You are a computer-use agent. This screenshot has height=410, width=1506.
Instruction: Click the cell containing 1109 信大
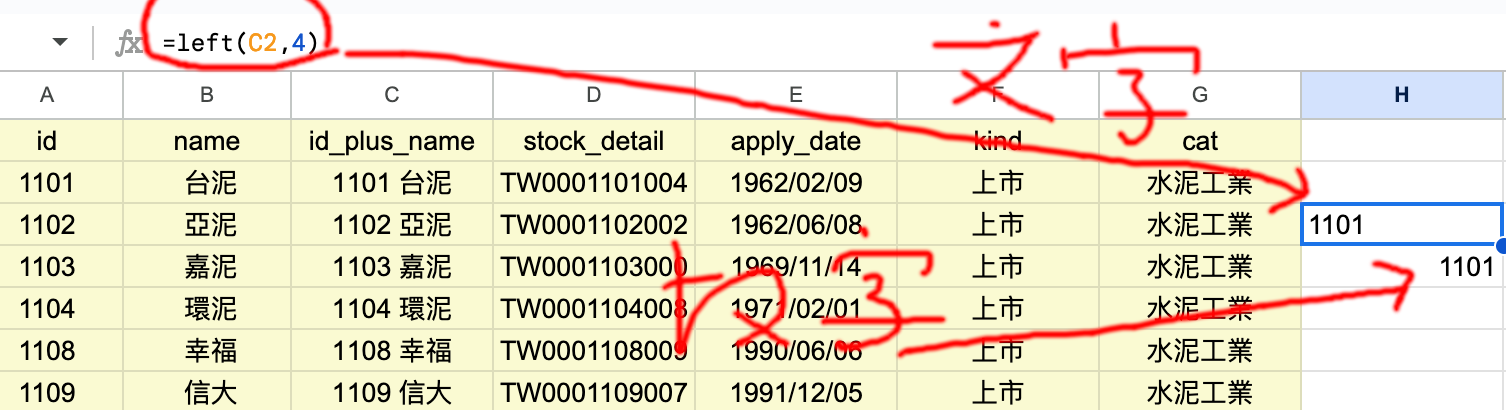392,392
